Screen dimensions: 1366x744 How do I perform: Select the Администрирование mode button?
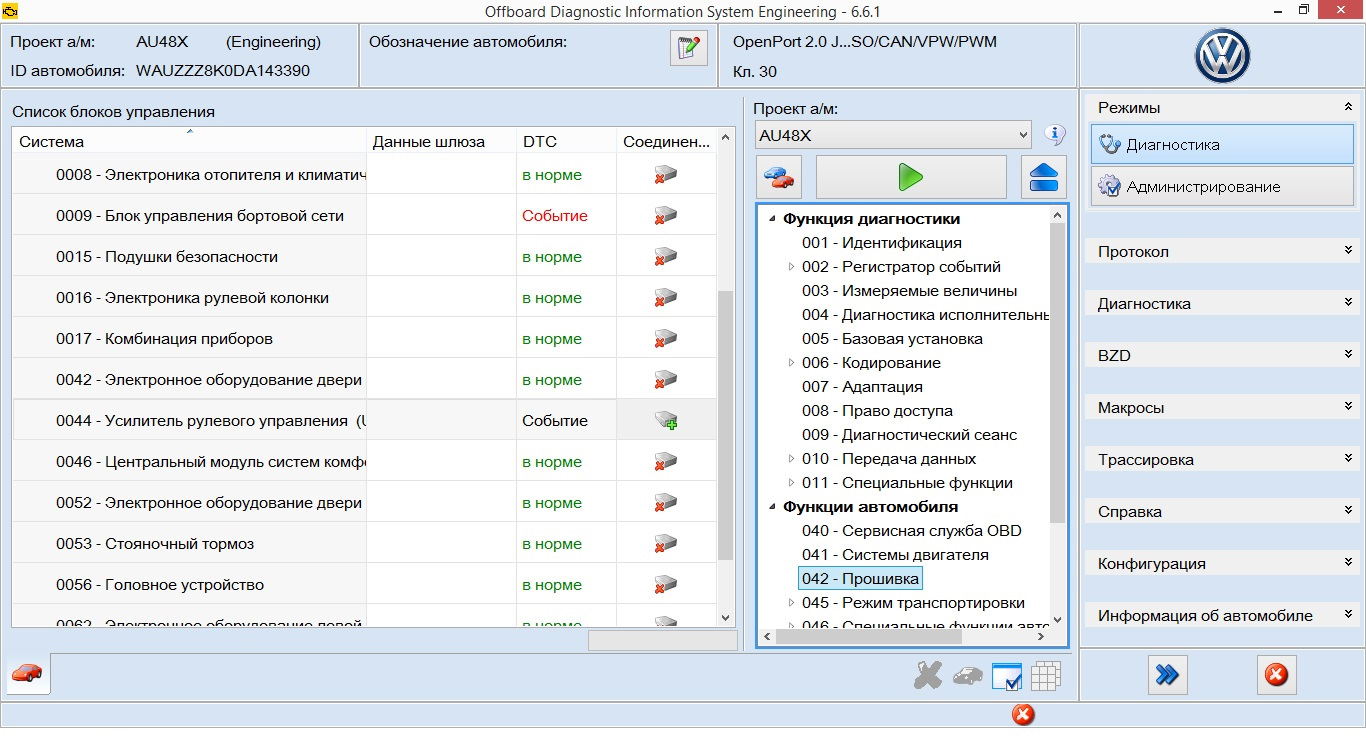[1222, 186]
